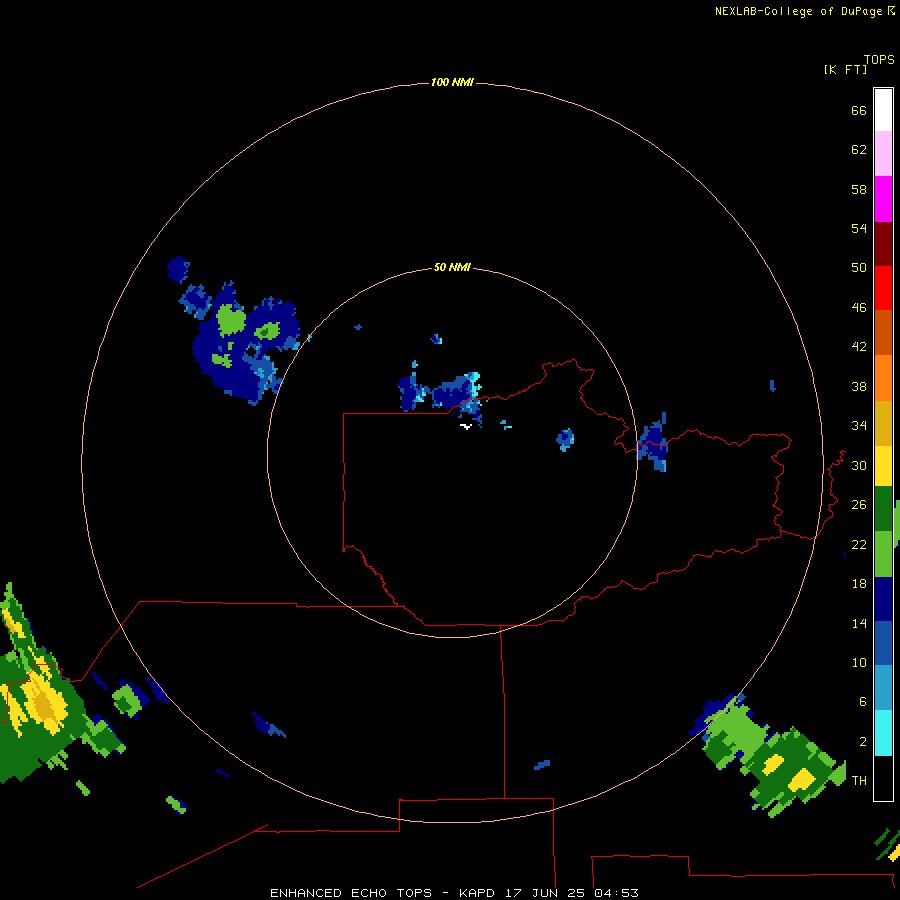The width and height of the screenshot is (900, 900).
Task: Click the "38" legend value
Action: click(859, 386)
